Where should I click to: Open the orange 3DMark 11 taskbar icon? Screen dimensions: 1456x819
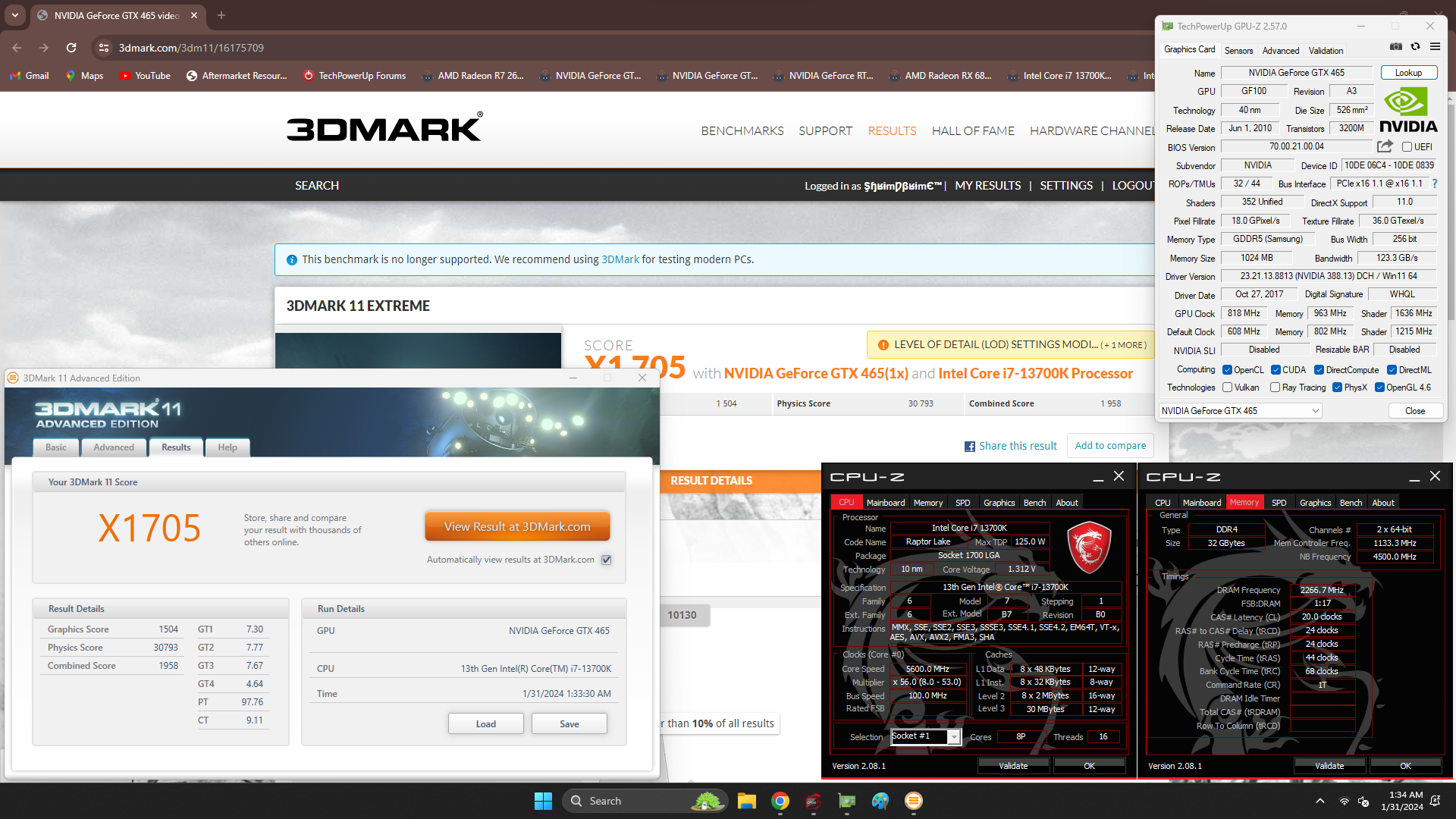click(914, 801)
